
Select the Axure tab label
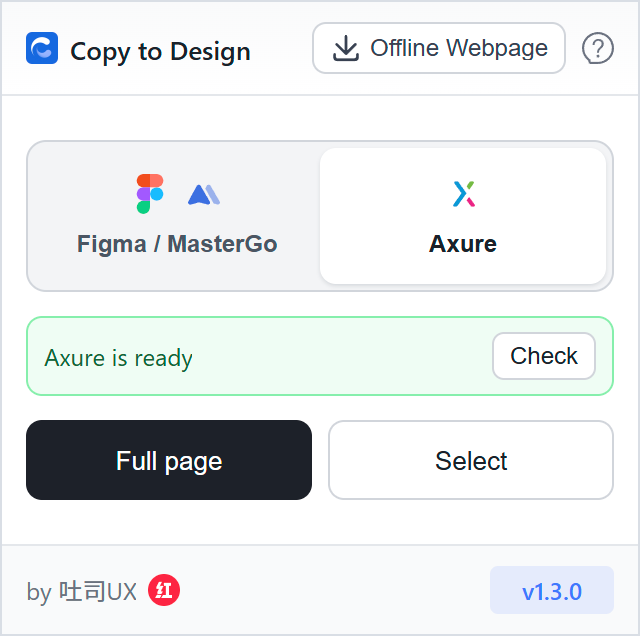click(463, 244)
